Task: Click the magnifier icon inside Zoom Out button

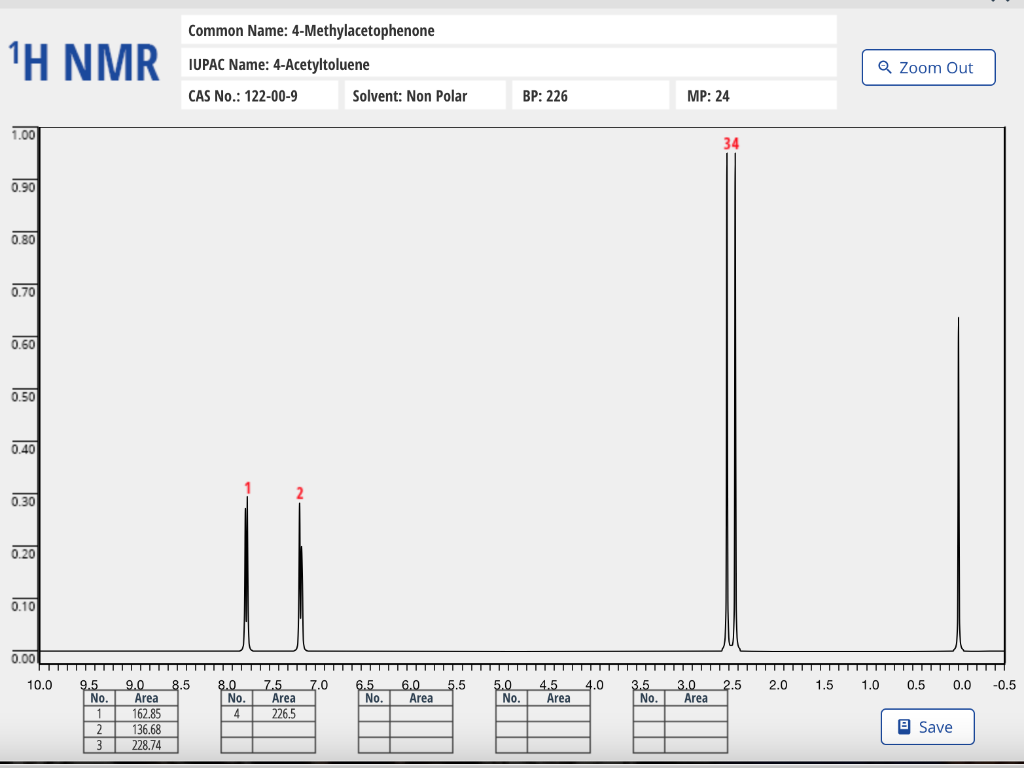Action: tap(885, 67)
